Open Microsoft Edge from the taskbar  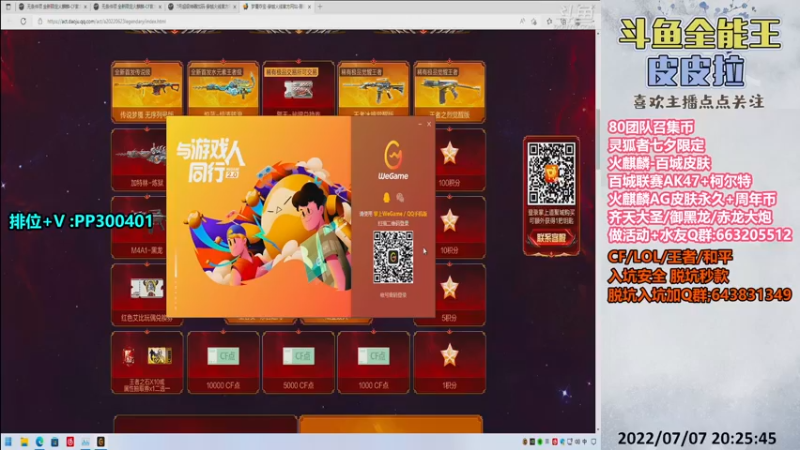click(39, 442)
